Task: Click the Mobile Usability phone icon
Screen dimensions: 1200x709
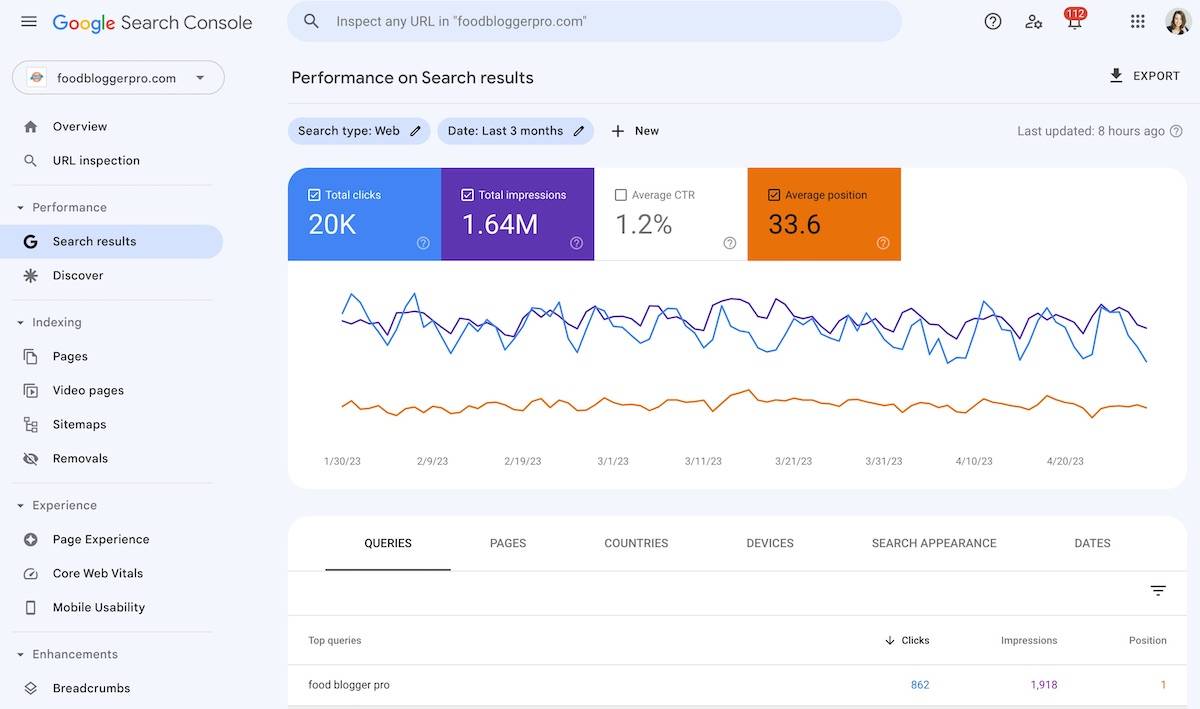Action: pyautogui.click(x=31, y=608)
